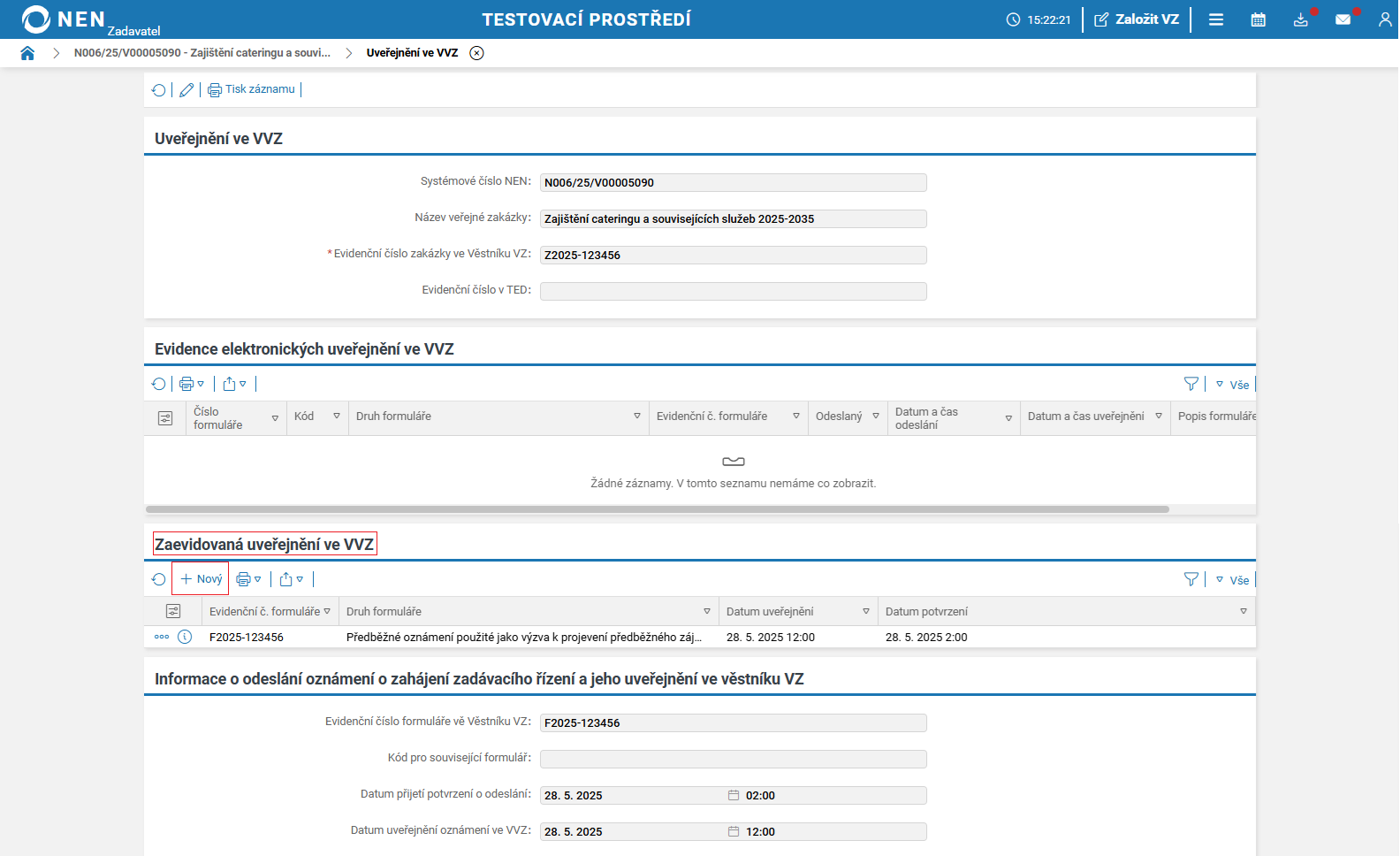Close the Uveřejnění ve VVZ breadcrumb tab
Viewport: 1400px width, 856px height.
tap(477, 53)
